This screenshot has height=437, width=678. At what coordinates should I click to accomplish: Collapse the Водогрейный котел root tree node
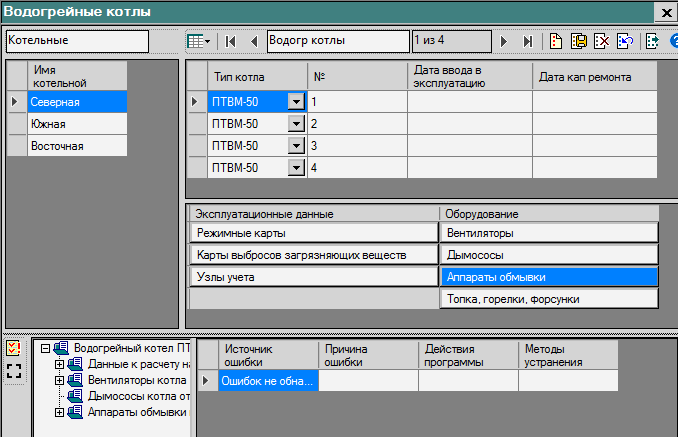click(45, 348)
